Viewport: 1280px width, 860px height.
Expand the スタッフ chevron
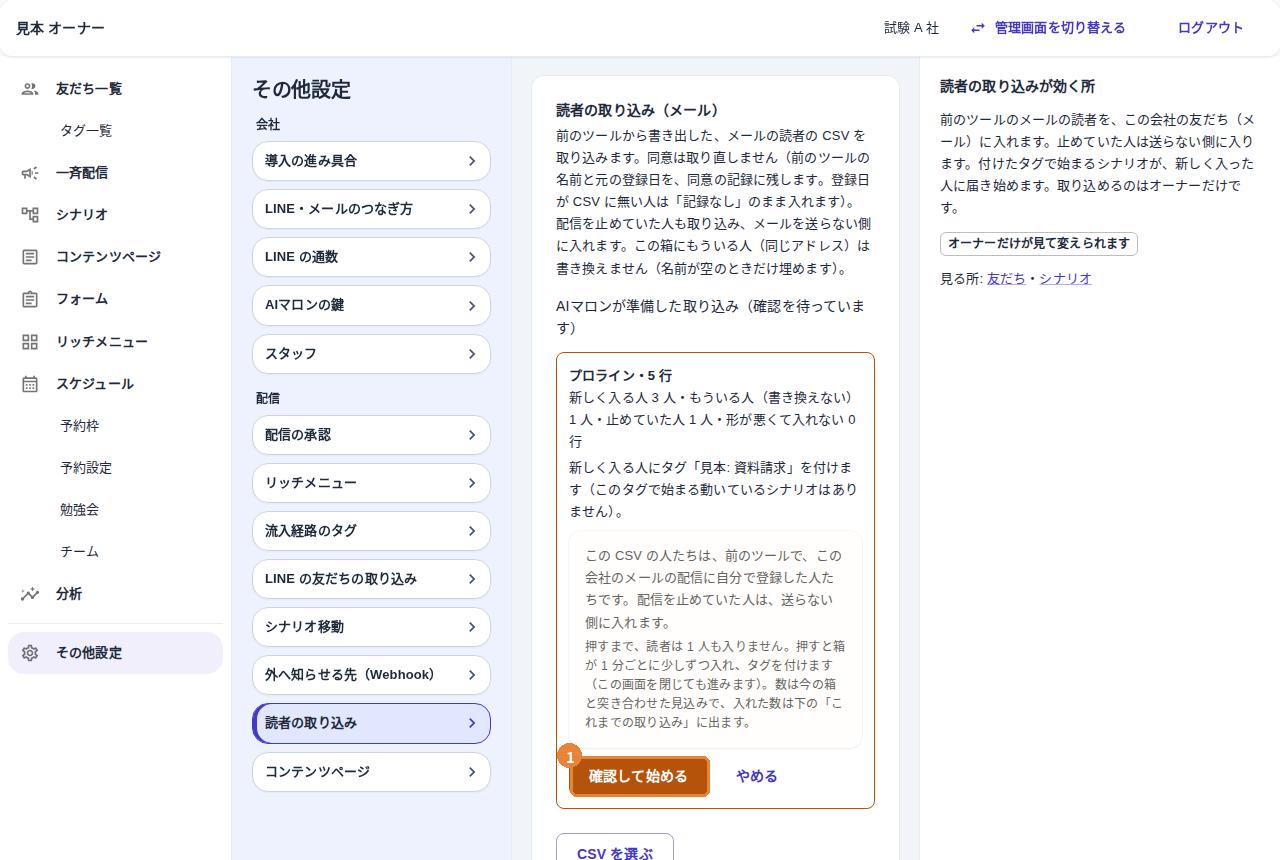pos(471,354)
